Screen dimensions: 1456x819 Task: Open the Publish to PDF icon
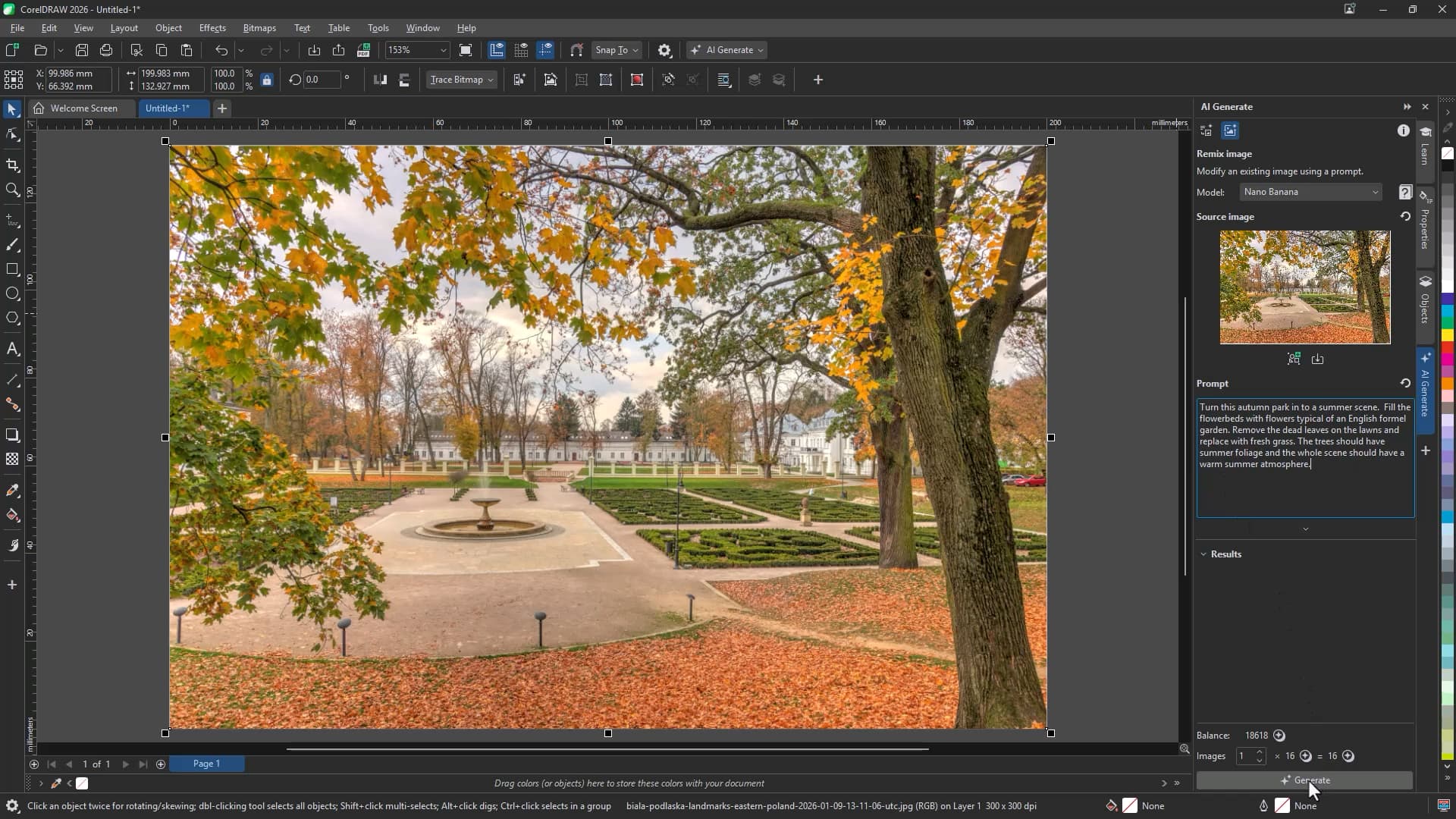[364, 50]
